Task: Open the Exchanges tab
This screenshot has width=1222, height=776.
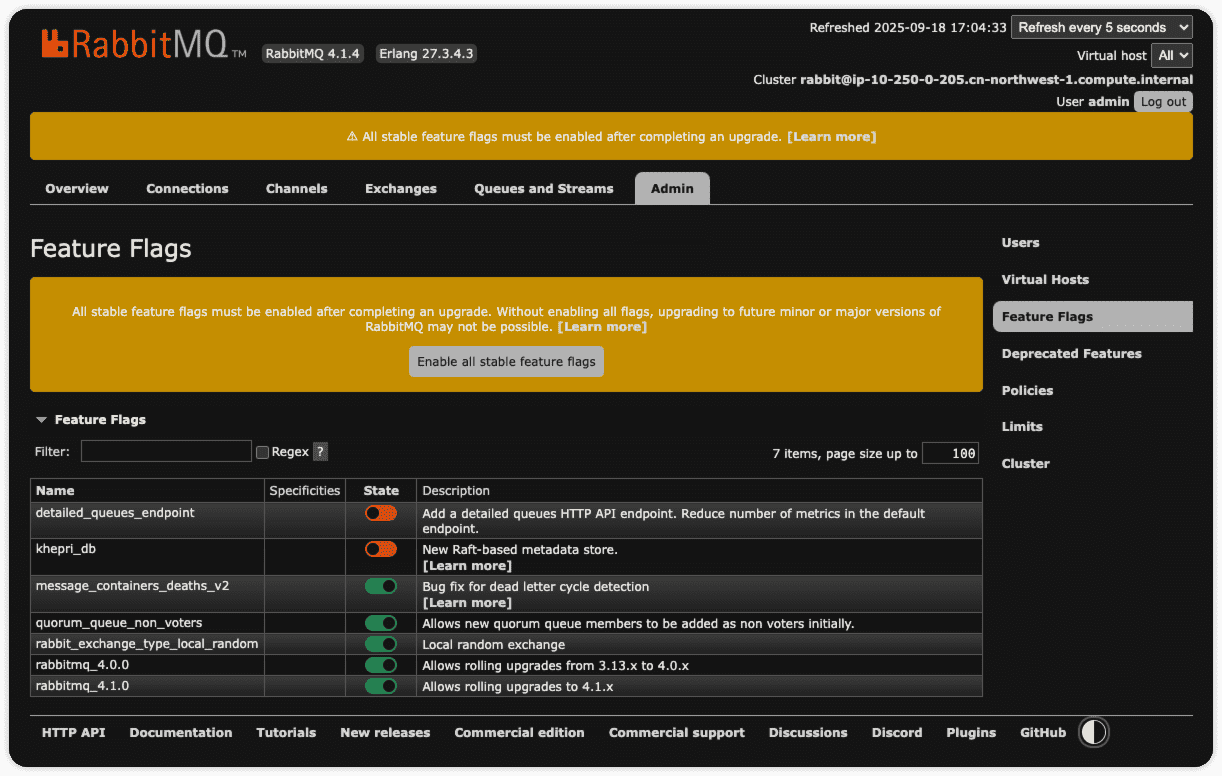Action: (x=400, y=189)
